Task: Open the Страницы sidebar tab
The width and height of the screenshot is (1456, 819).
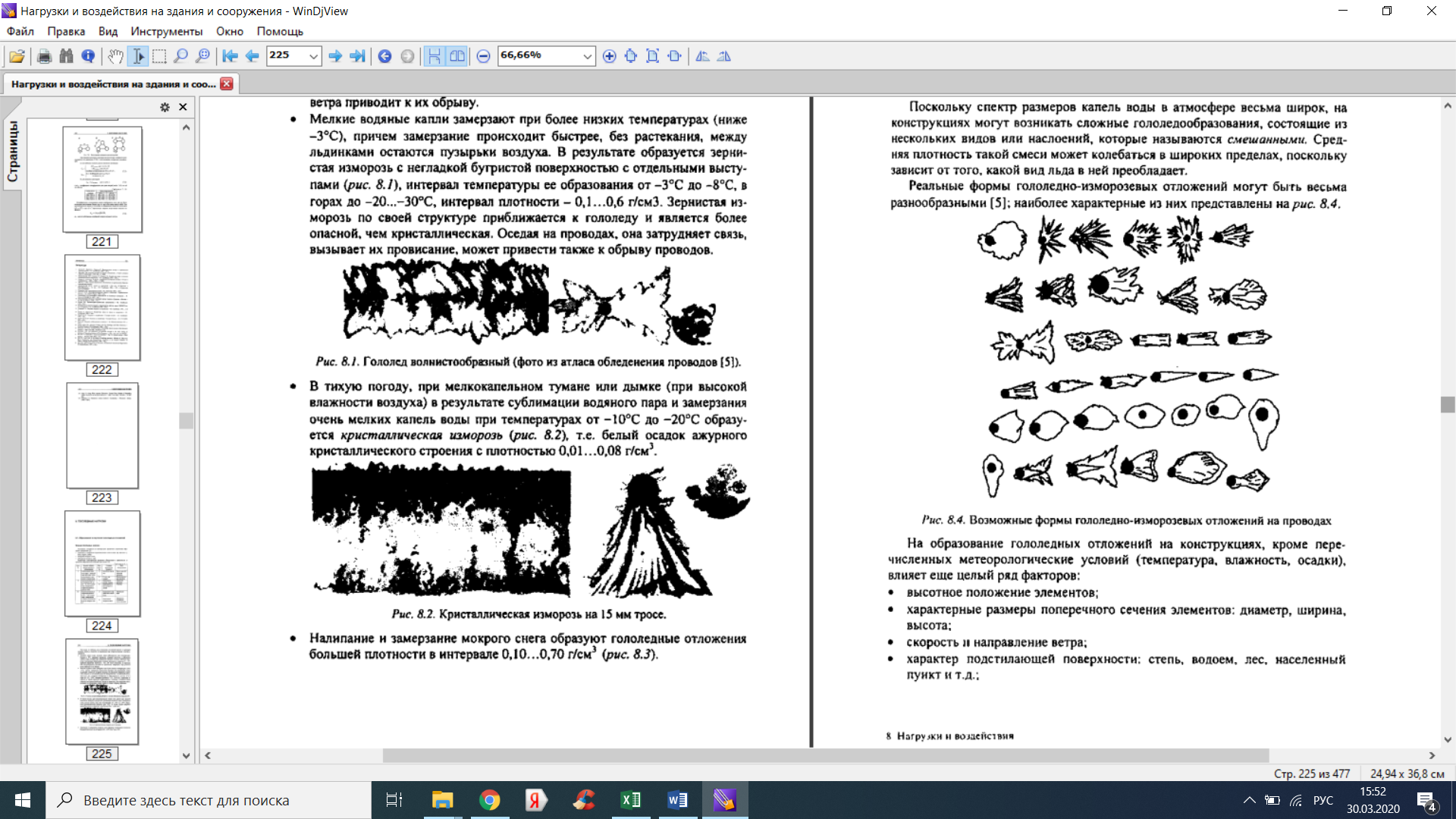Action: pos(13,152)
